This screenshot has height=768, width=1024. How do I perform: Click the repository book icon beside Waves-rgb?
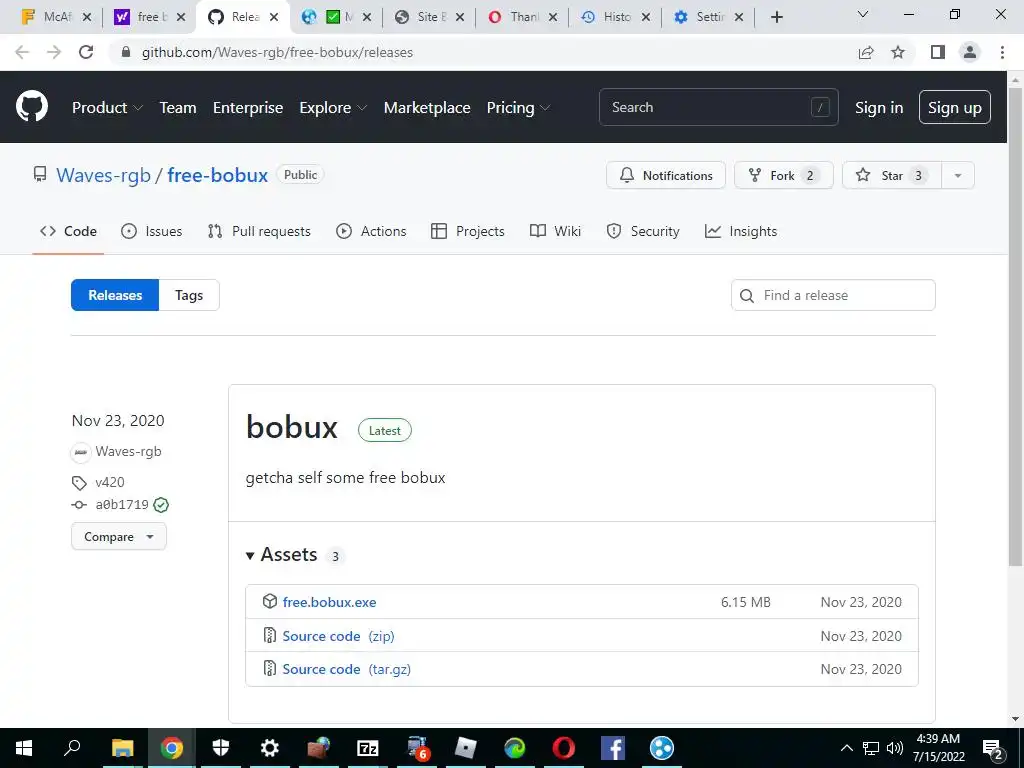point(40,174)
